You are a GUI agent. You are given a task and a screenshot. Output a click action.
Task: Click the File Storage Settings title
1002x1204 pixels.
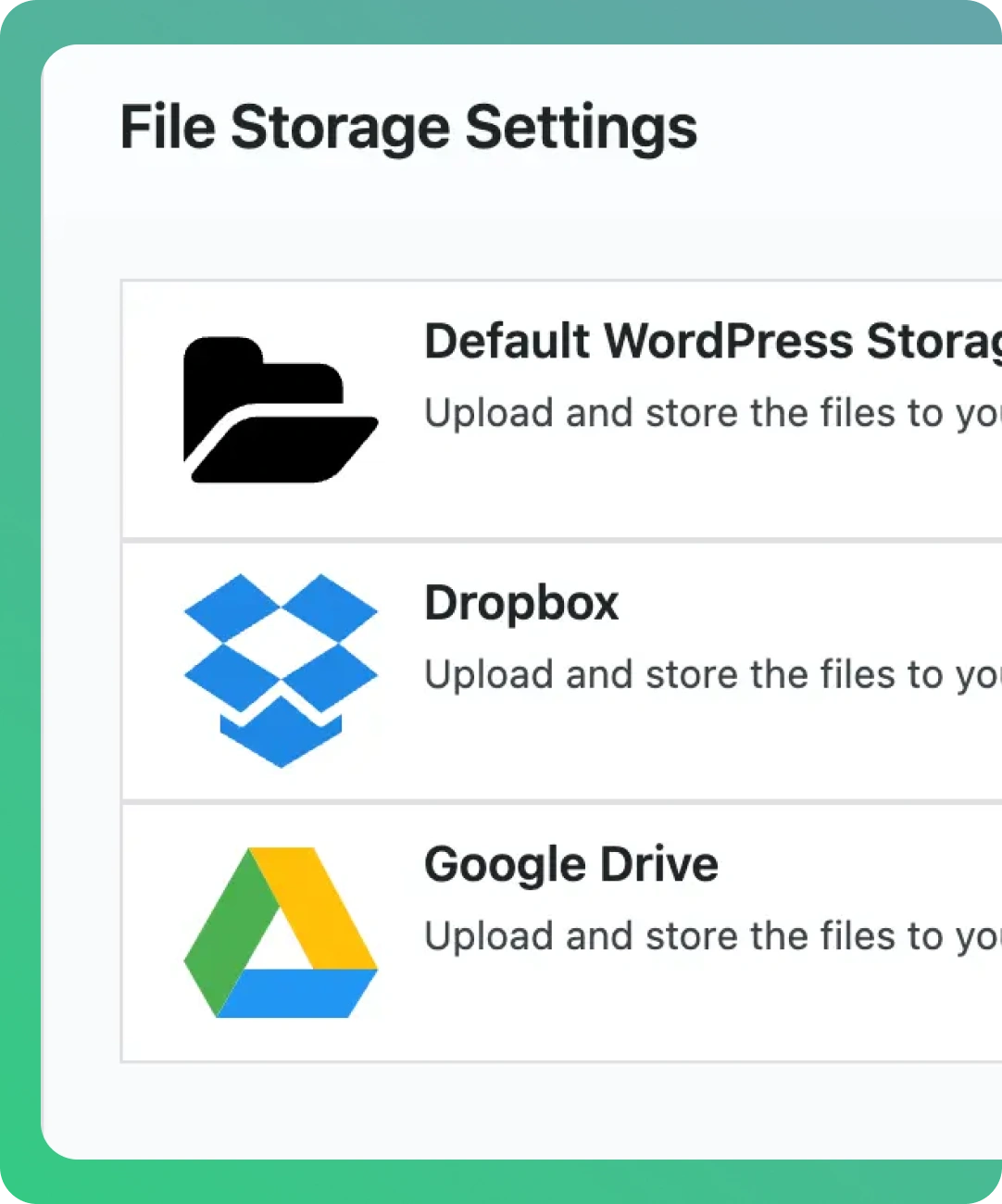tap(408, 128)
